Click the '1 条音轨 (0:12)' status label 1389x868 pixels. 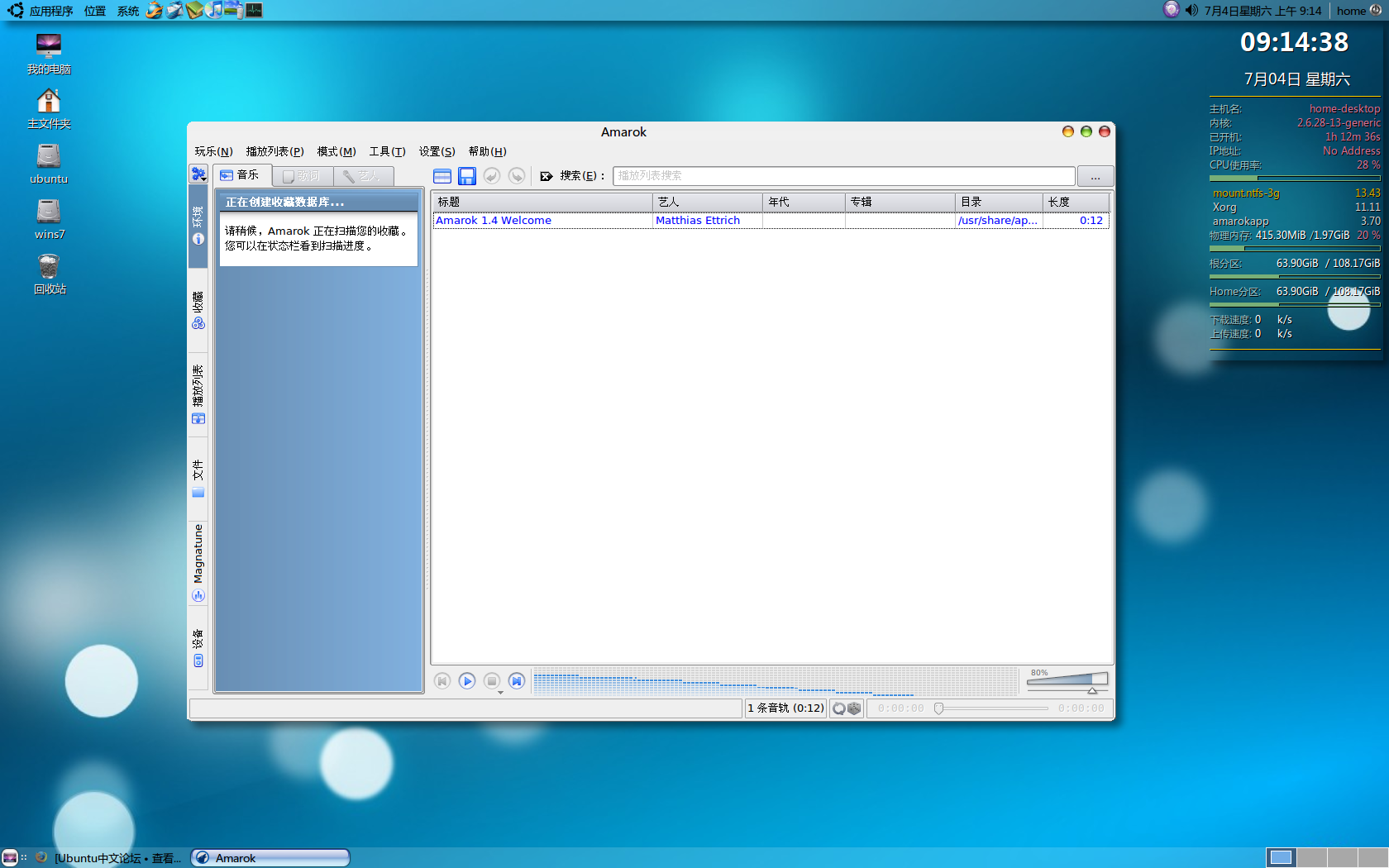pos(785,708)
